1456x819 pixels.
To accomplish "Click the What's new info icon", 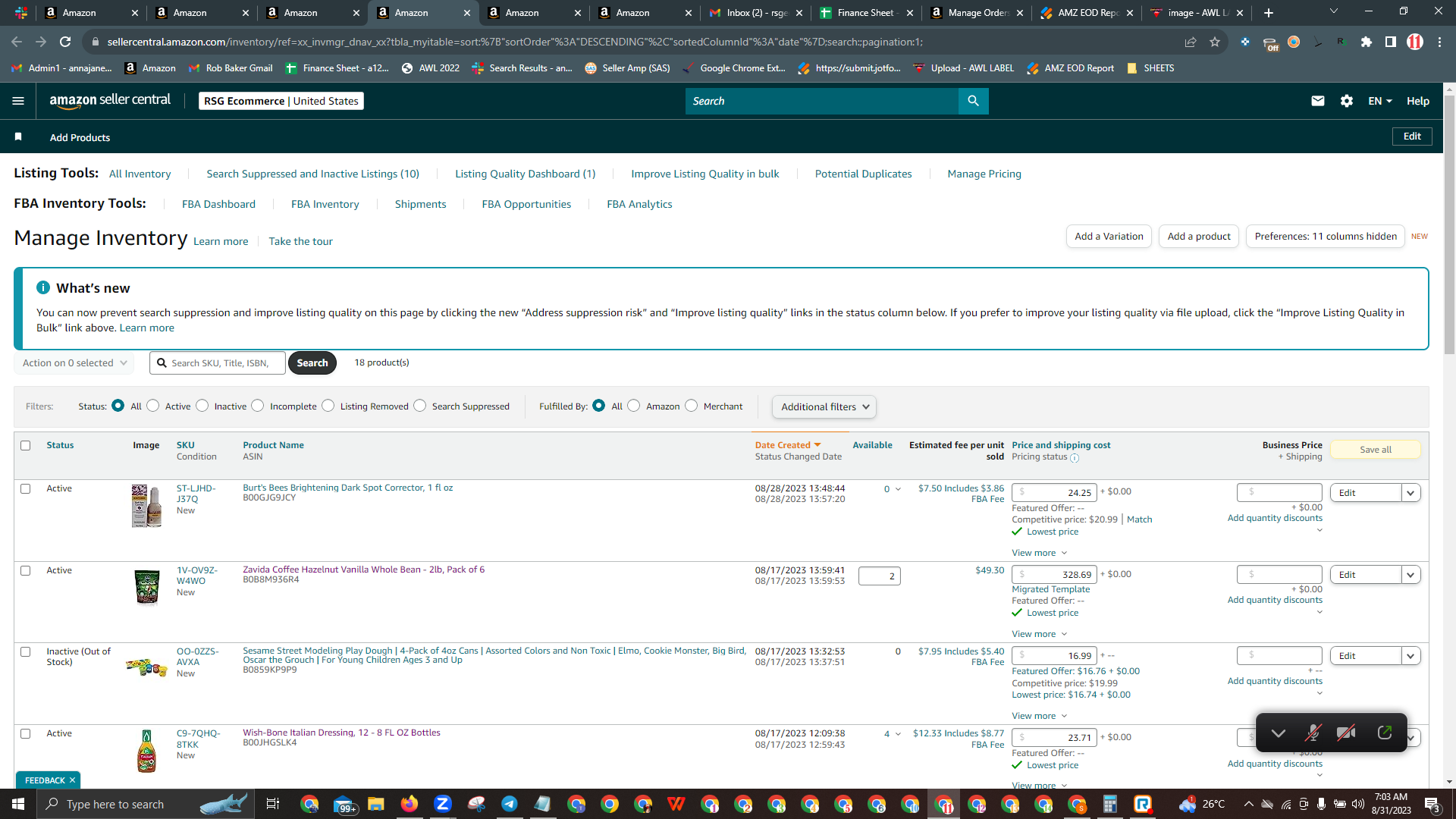I will click(x=43, y=287).
